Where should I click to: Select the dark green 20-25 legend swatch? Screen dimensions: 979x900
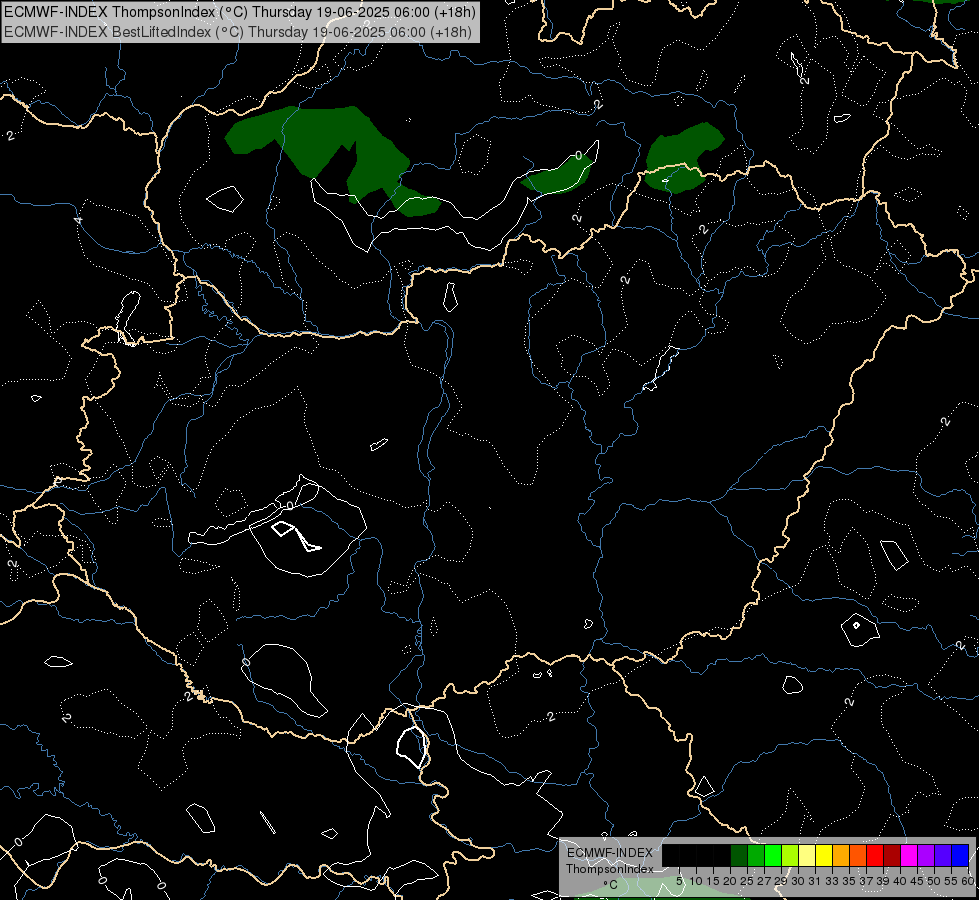pyautogui.click(x=739, y=856)
